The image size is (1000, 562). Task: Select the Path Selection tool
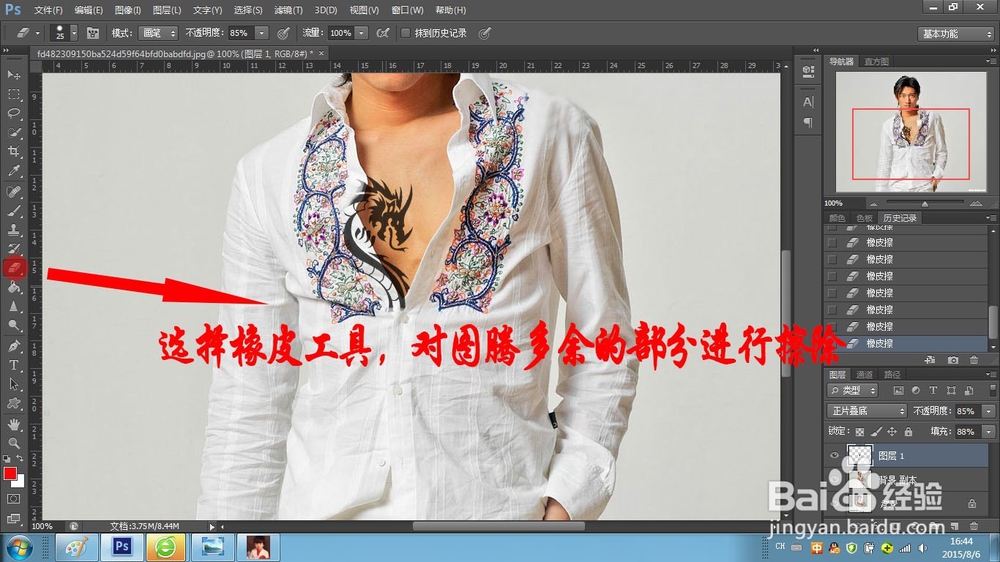(x=13, y=385)
